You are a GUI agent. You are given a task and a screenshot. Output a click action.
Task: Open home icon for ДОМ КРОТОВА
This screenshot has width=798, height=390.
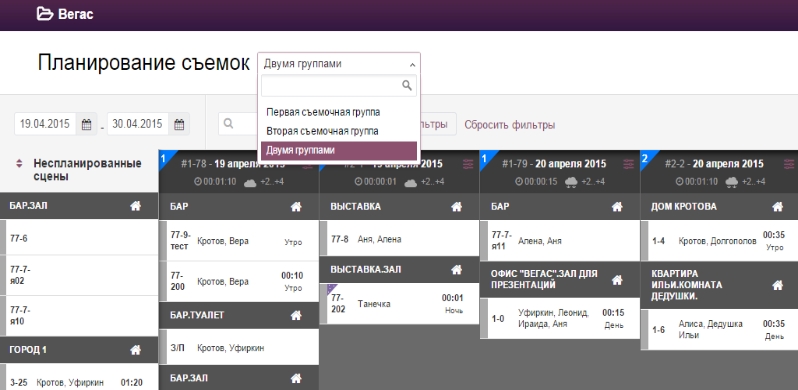pyautogui.click(x=778, y=207)
